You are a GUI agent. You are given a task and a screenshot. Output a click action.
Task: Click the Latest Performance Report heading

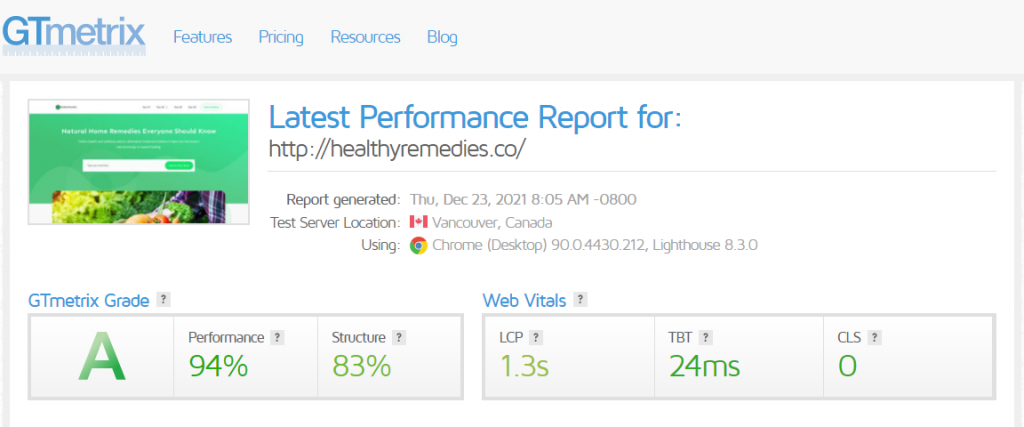(x=475, y=117)
